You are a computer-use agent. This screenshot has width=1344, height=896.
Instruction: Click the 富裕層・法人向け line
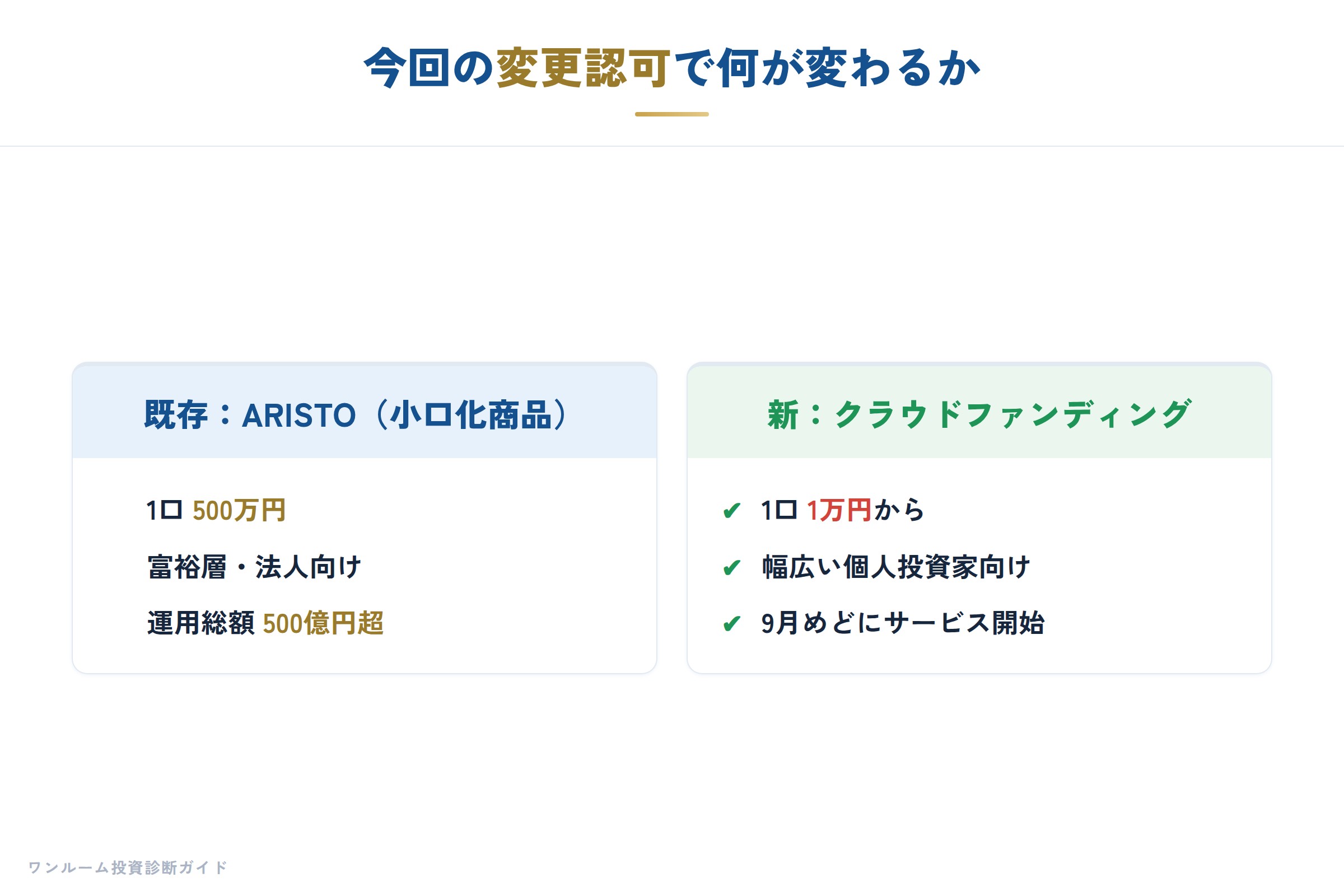click(x=254, y=567)
